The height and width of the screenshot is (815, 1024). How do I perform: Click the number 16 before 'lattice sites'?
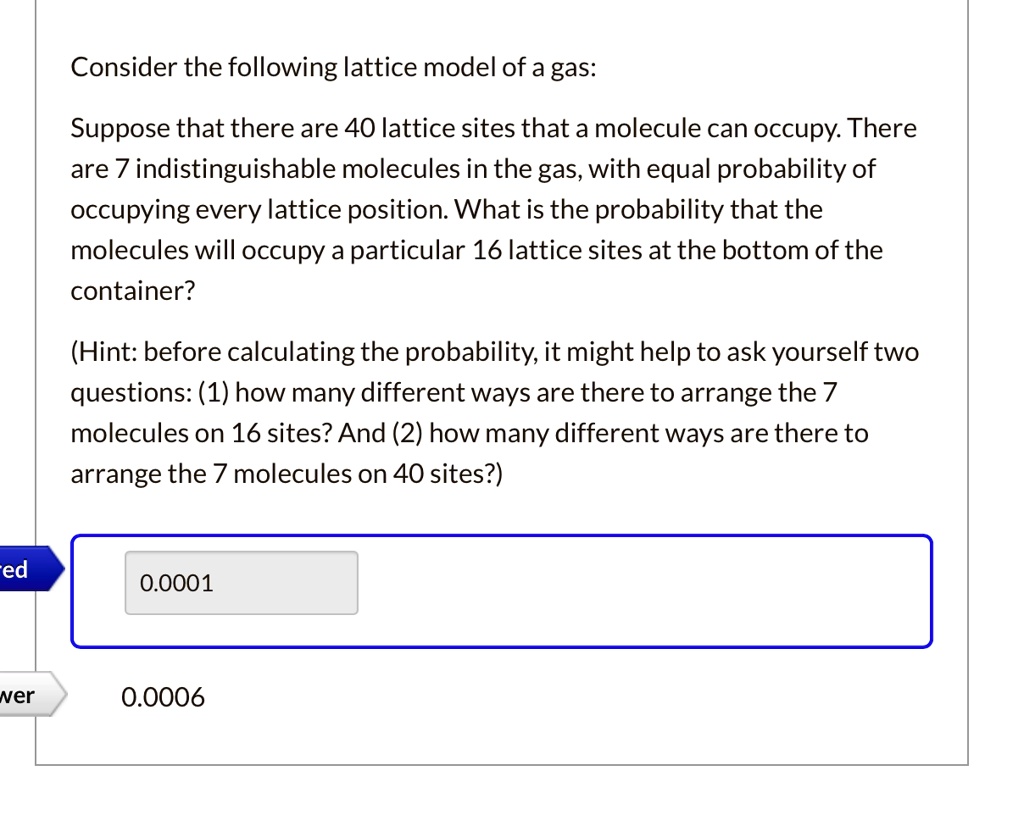pos(487,250)
